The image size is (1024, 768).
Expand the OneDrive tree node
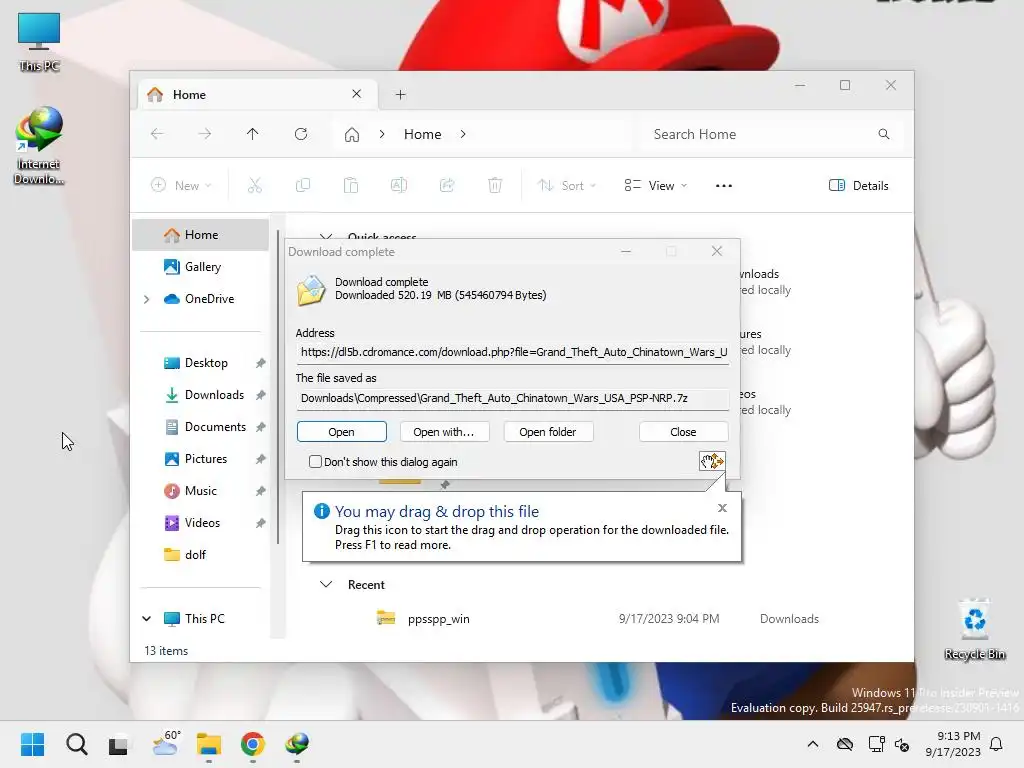click(147, 299)
